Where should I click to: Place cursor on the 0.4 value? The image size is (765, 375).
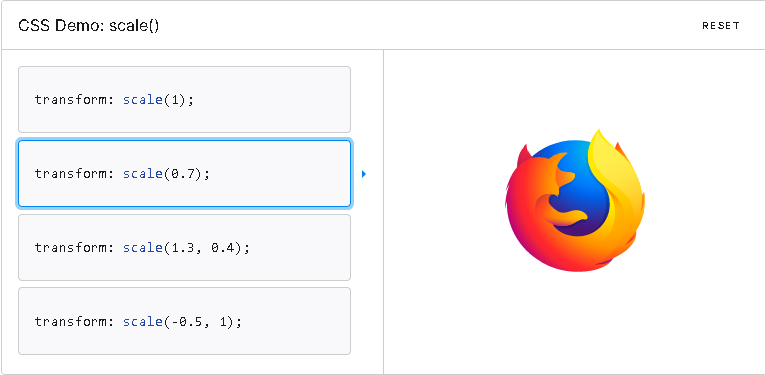[x=224, y=248]
